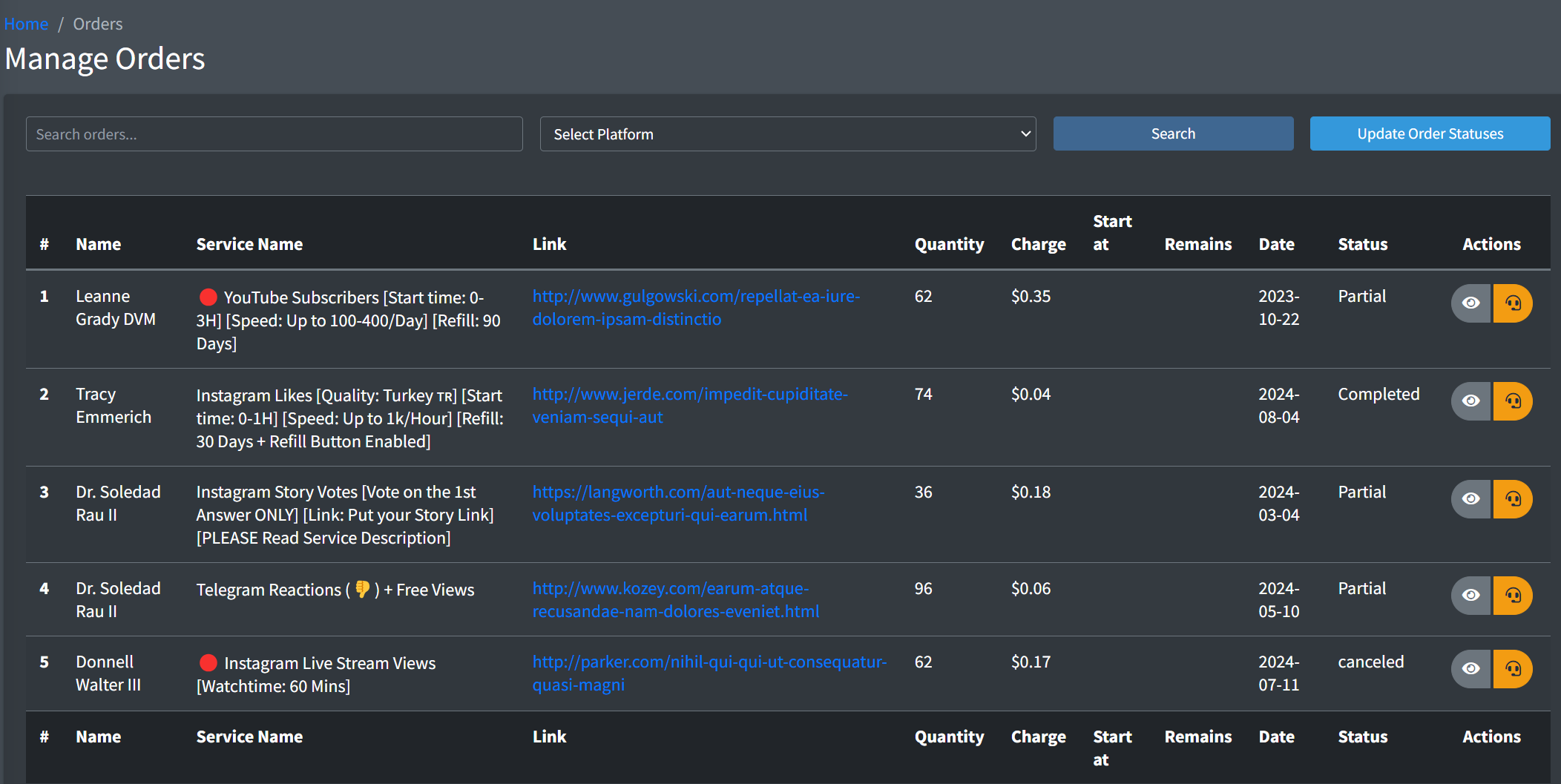The width and height of the screenshot is (1561, 784).
Task: Click the top Date column header
Action: [x=1276, y=244]
